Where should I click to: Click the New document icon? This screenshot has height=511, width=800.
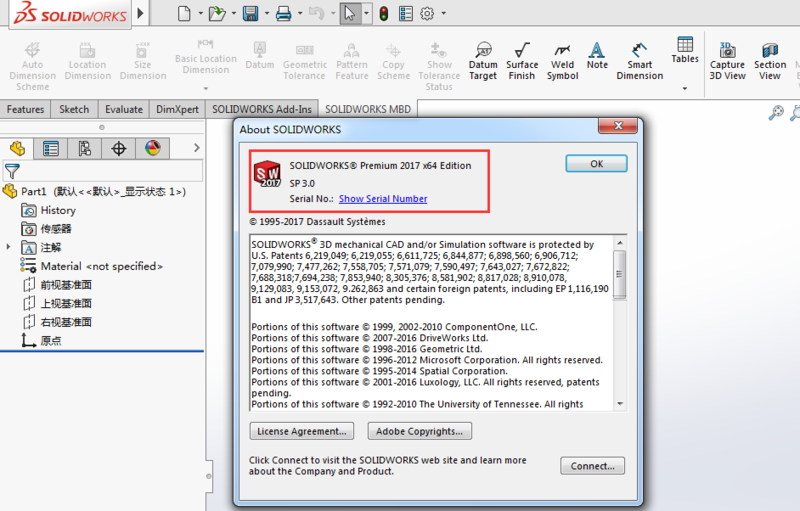[184, 13]
